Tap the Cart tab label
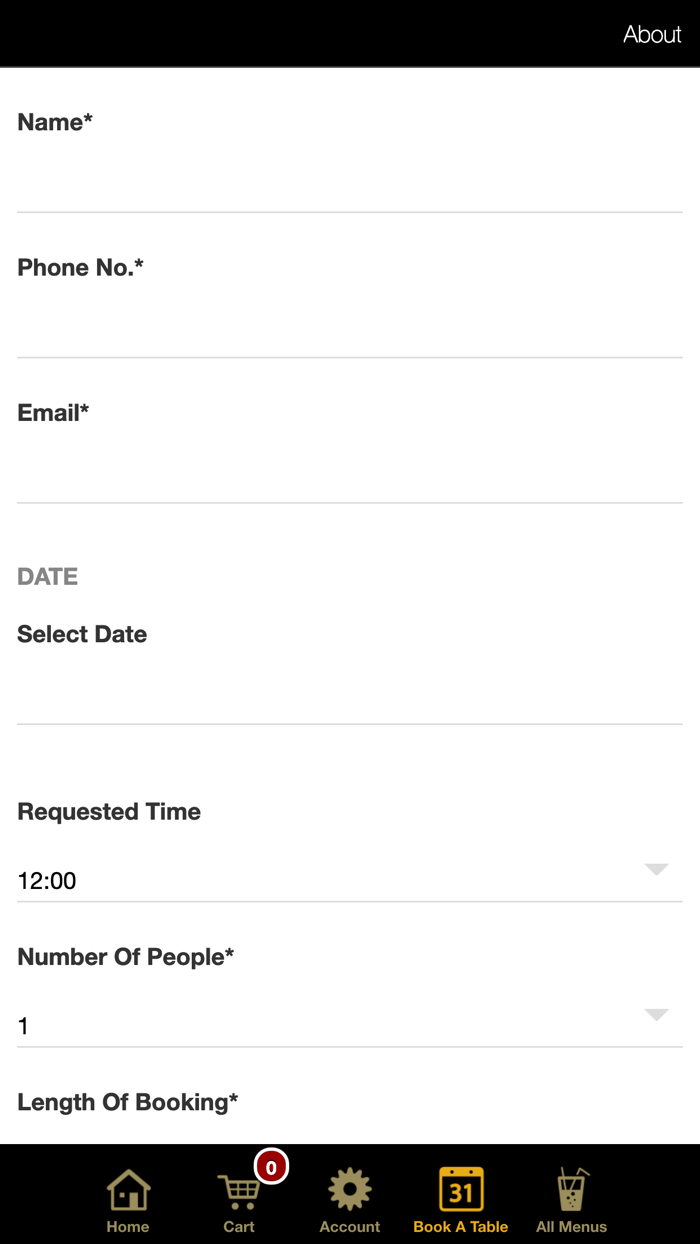 click(x=239, y=1227)
